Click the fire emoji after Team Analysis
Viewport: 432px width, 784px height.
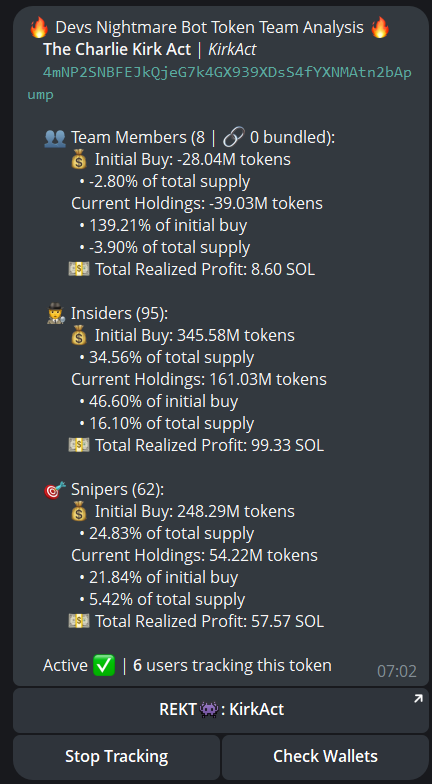pos(380,28)
